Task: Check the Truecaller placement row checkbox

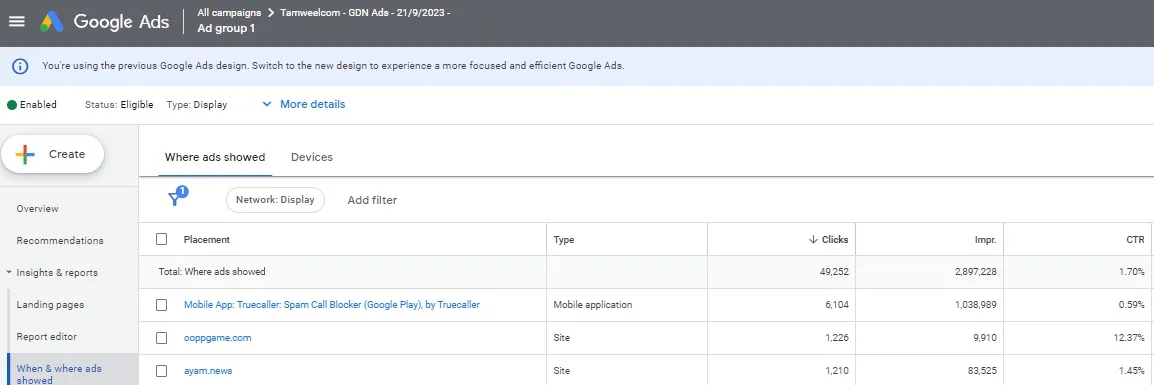Action: click(162, 305)
